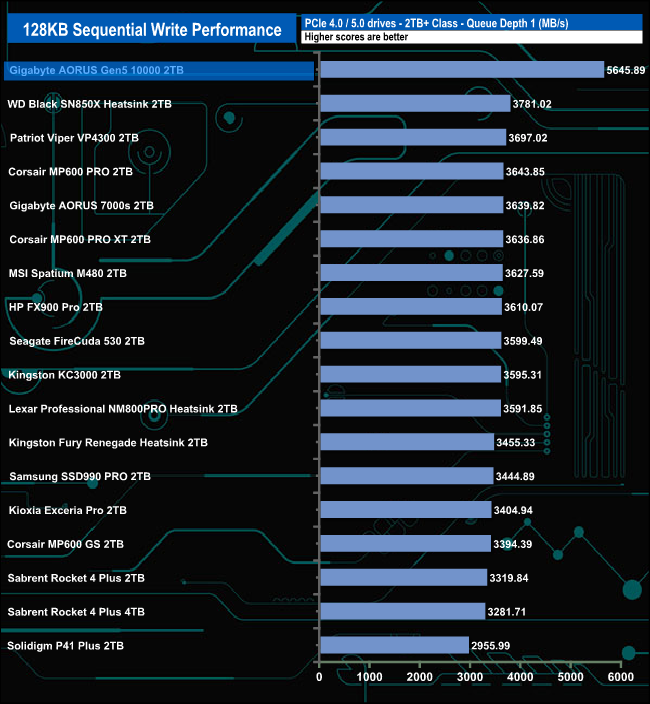
Task: Click the 1000 axis tick label
Action: [x=369, y=677]
